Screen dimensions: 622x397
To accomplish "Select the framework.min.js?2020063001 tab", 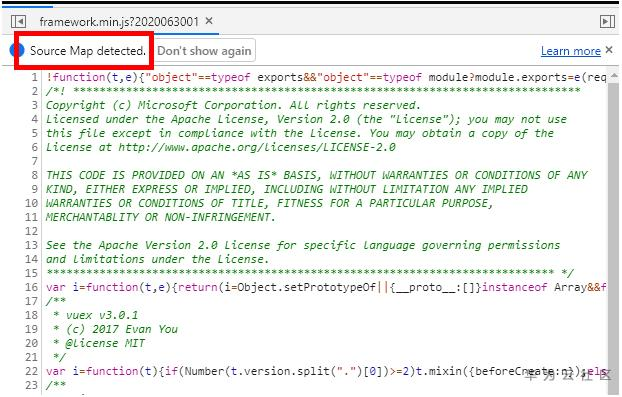I will pos(119,21).
